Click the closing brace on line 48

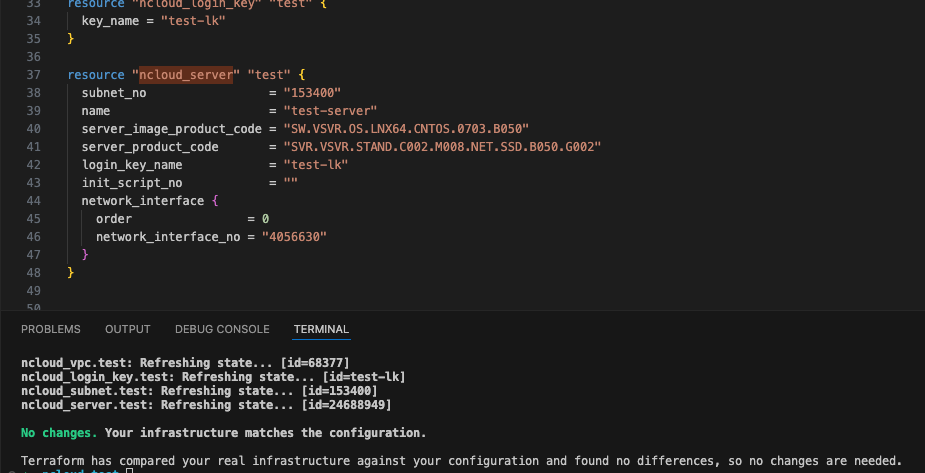(71, 272)
